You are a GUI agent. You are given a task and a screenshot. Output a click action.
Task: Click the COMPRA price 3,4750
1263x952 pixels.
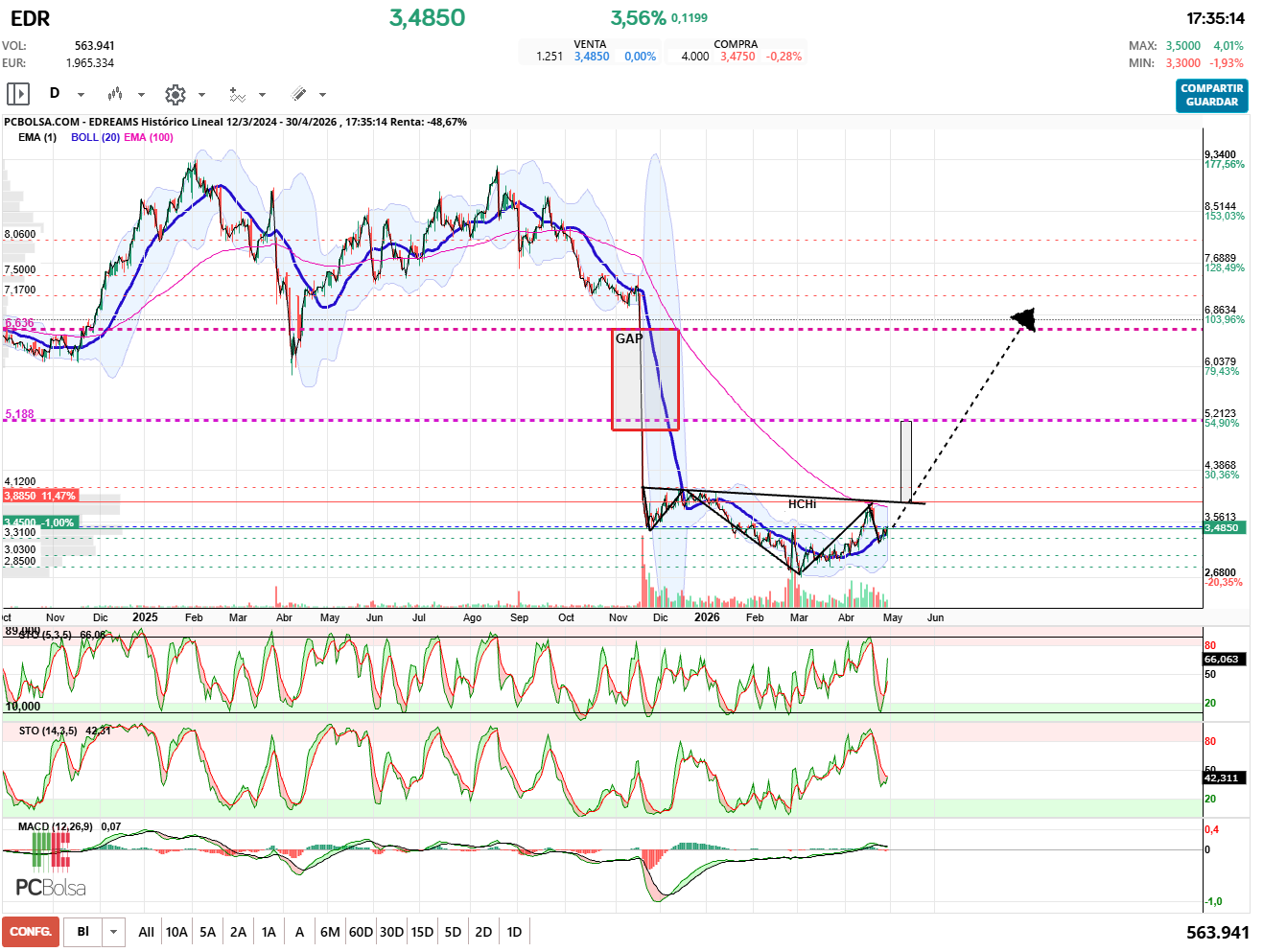[x=737, y=57]
